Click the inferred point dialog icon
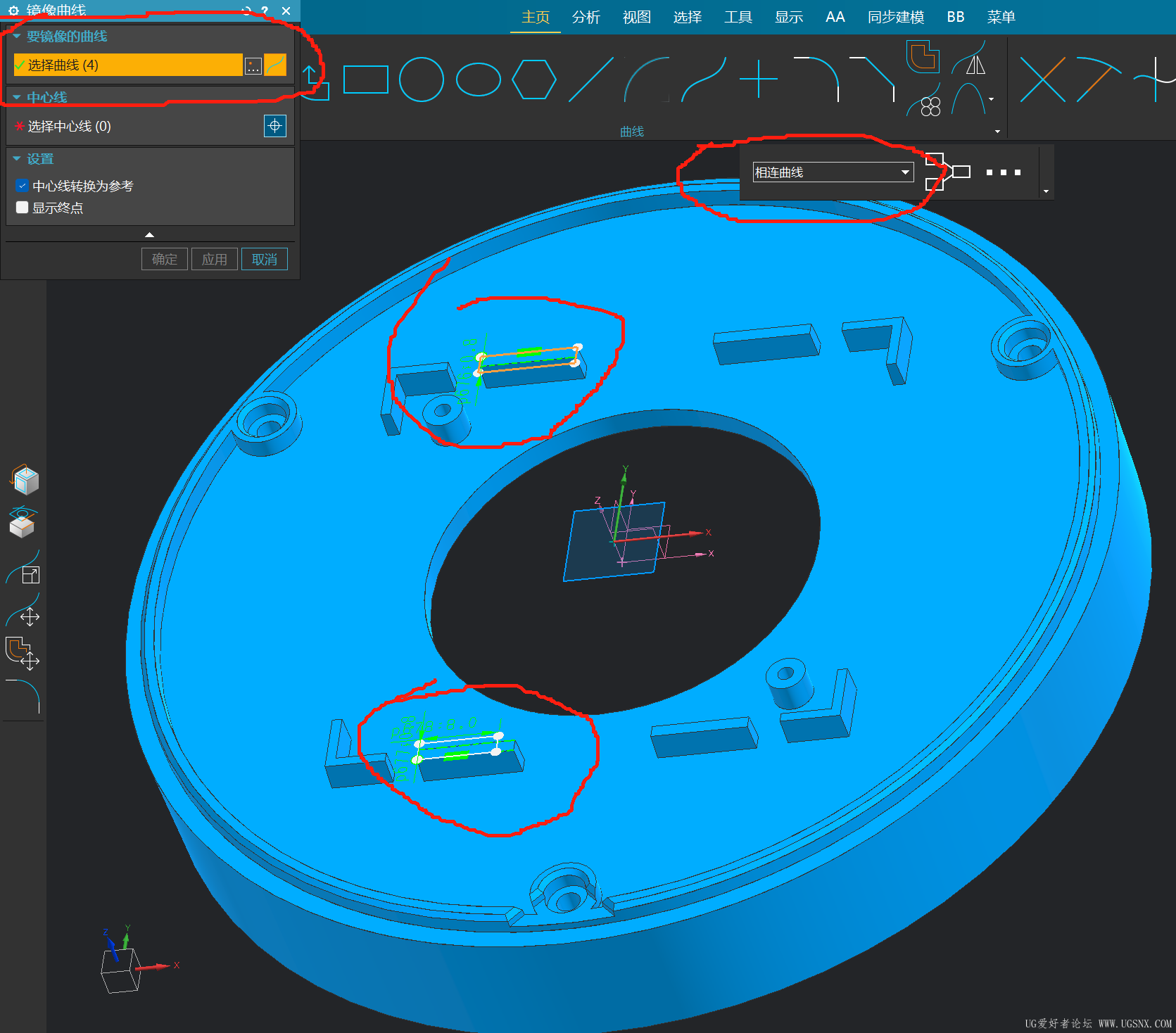This screenshot has width=1176, height=1033. (253, 66)
